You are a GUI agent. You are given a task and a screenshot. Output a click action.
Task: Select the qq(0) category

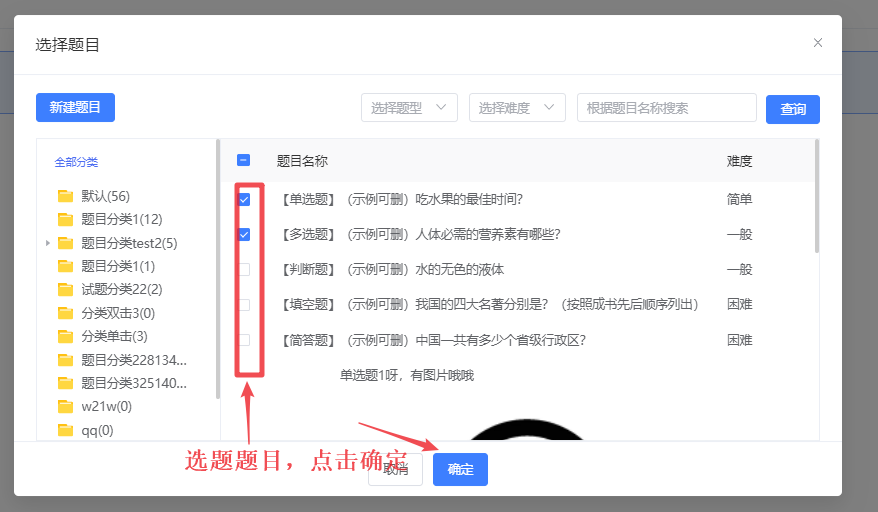[x=97, y=430]
